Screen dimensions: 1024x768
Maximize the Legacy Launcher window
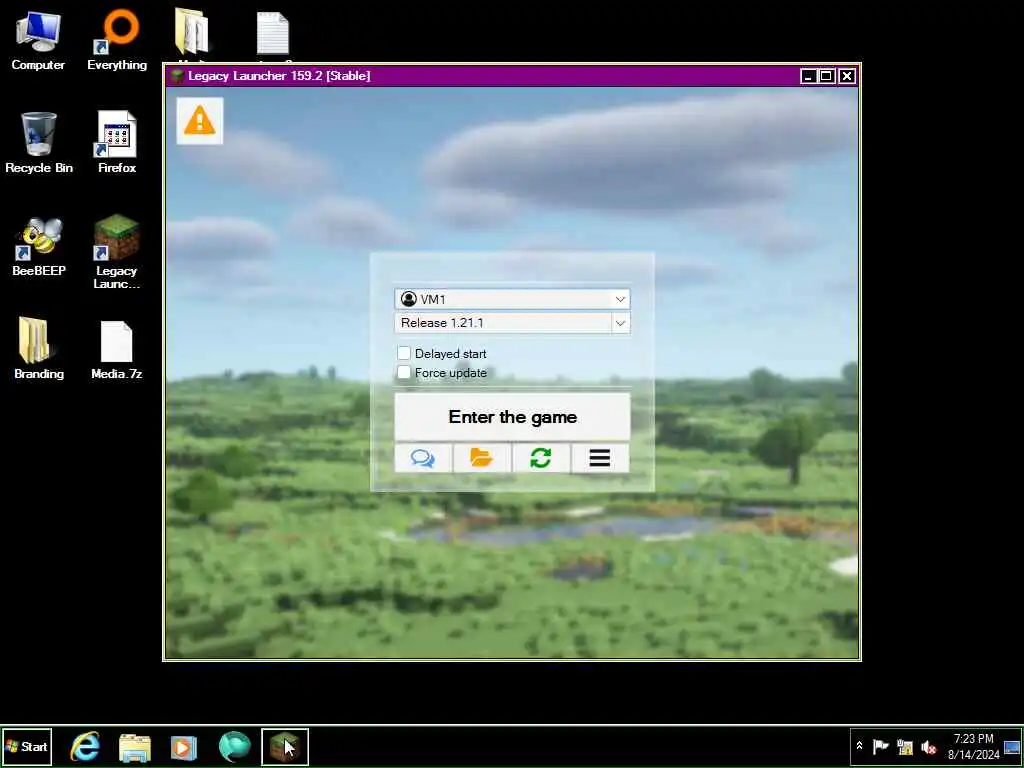[x=827, y=76]
